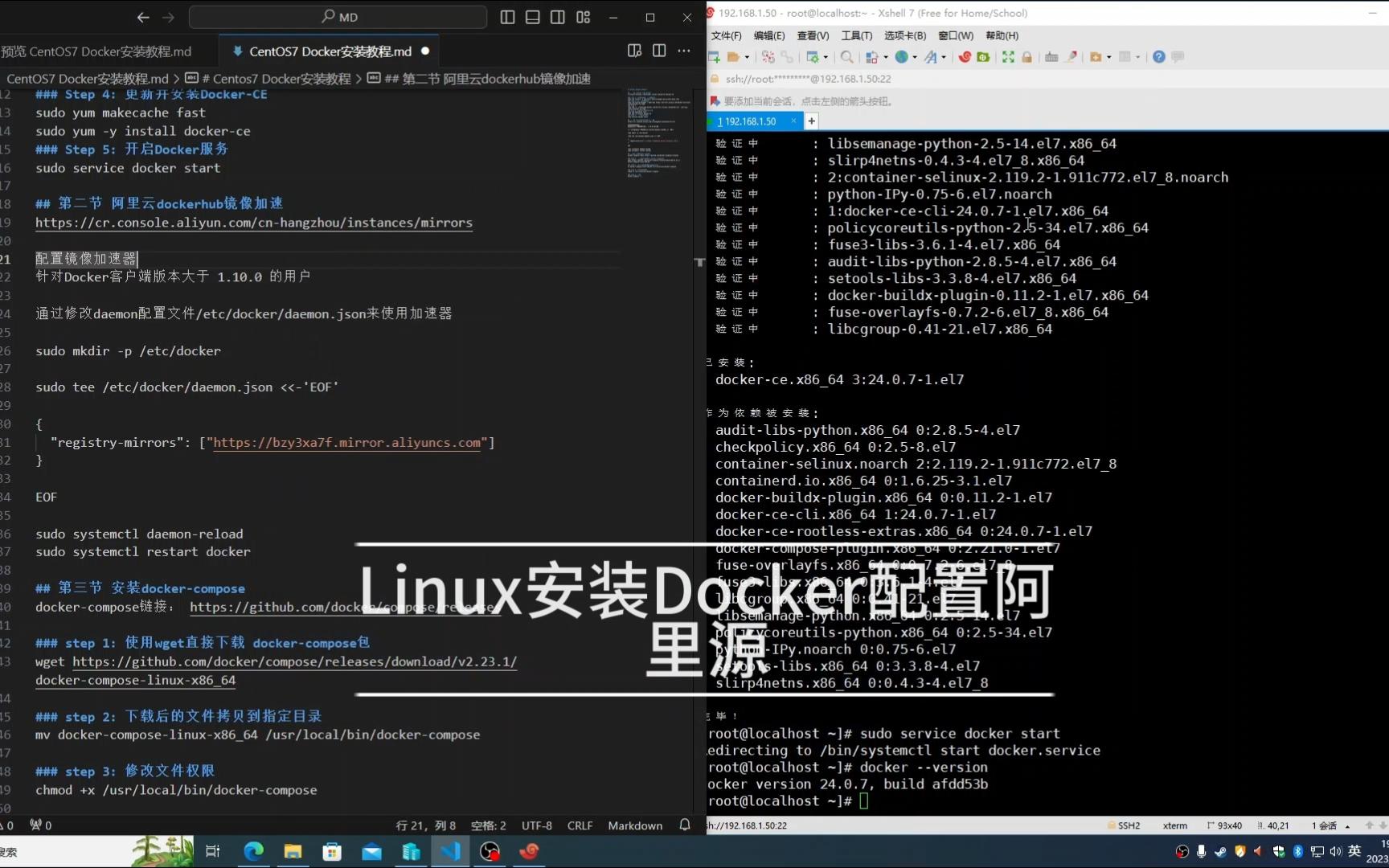Open a new session in Xshell toolbar
The width and height of the screenshot is (1389, 868).
tap(713, 57)
